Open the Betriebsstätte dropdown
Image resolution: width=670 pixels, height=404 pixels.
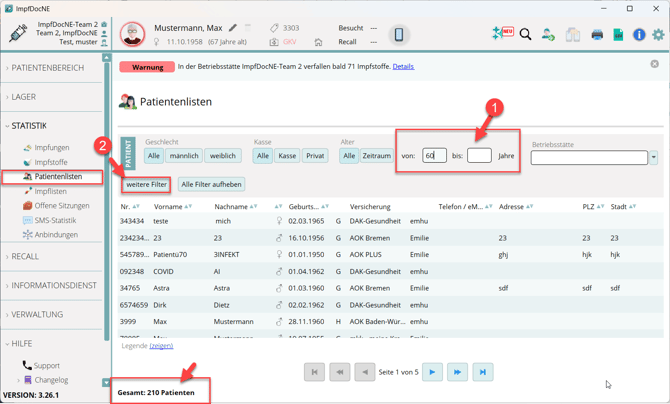tap(654, 158)
